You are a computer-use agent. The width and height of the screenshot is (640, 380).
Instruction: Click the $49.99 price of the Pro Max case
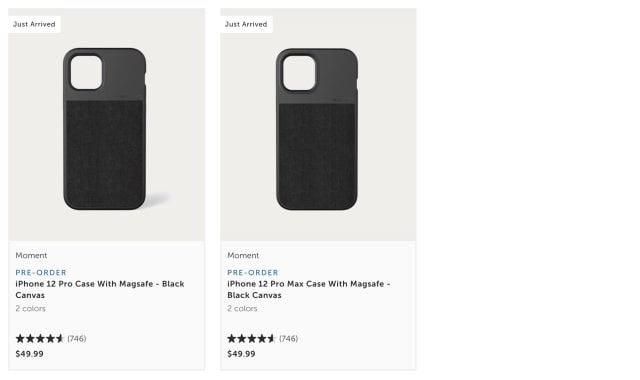241,354
